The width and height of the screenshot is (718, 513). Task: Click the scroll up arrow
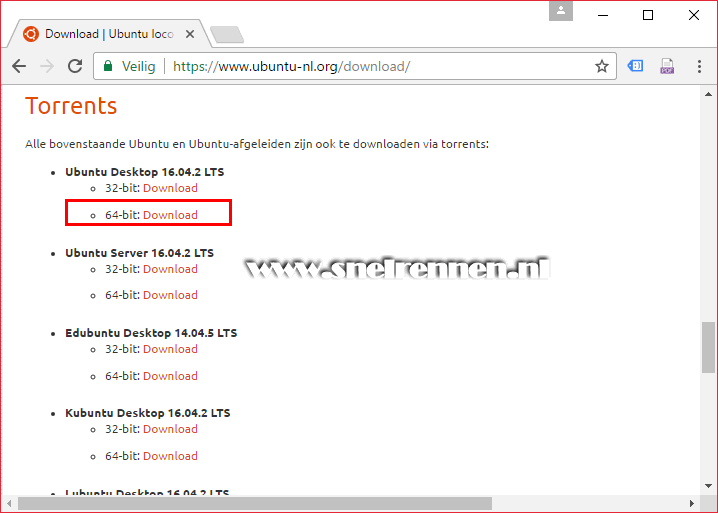tap(708, 94)
